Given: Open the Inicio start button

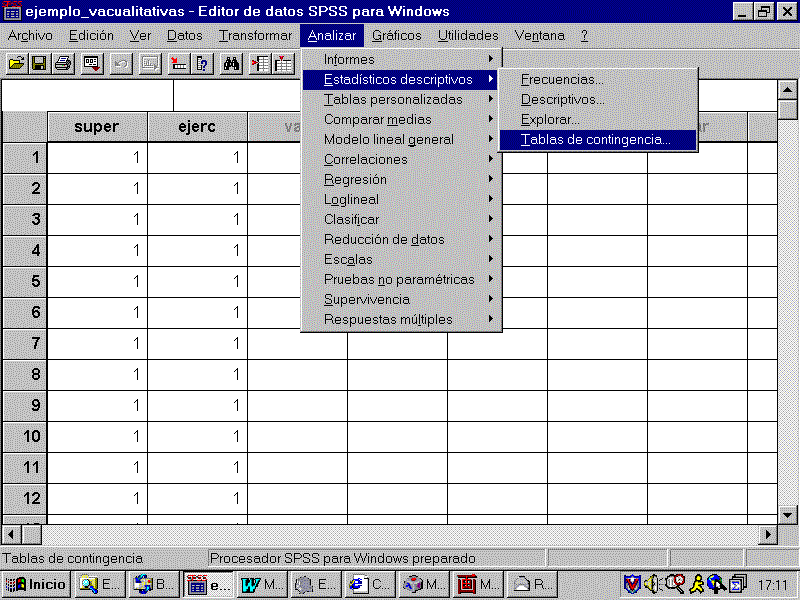Looking at the screenshot, I should coord(36,584).
